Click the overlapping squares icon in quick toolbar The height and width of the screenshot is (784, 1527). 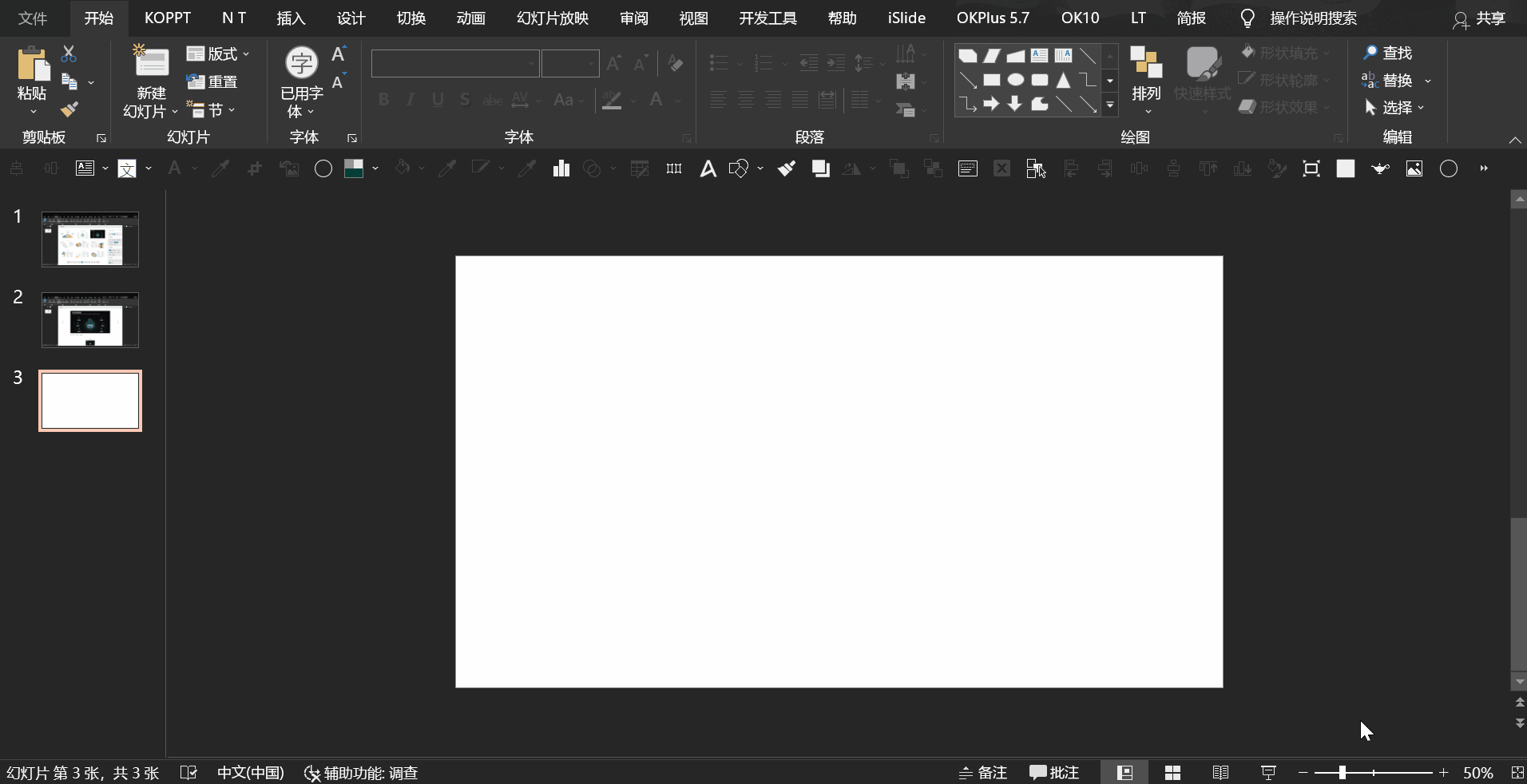[820, 168]
